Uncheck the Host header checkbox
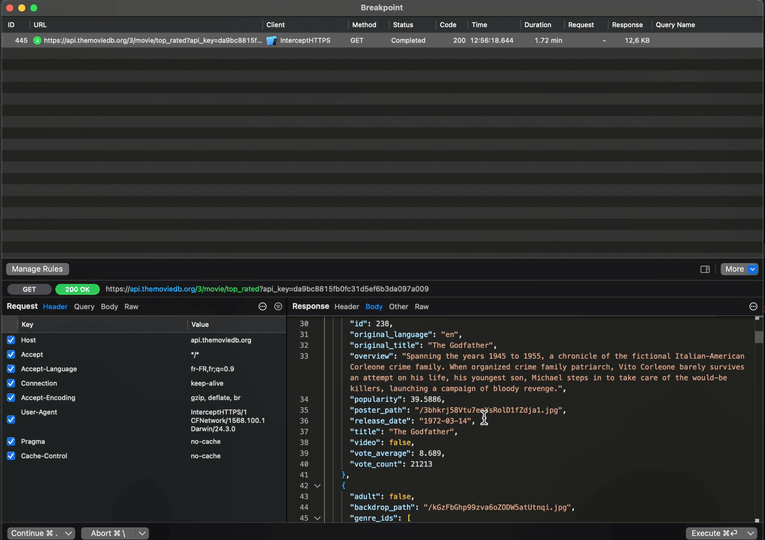The height and width of the screenshot is (540, 765). click(x=11, y=340)
